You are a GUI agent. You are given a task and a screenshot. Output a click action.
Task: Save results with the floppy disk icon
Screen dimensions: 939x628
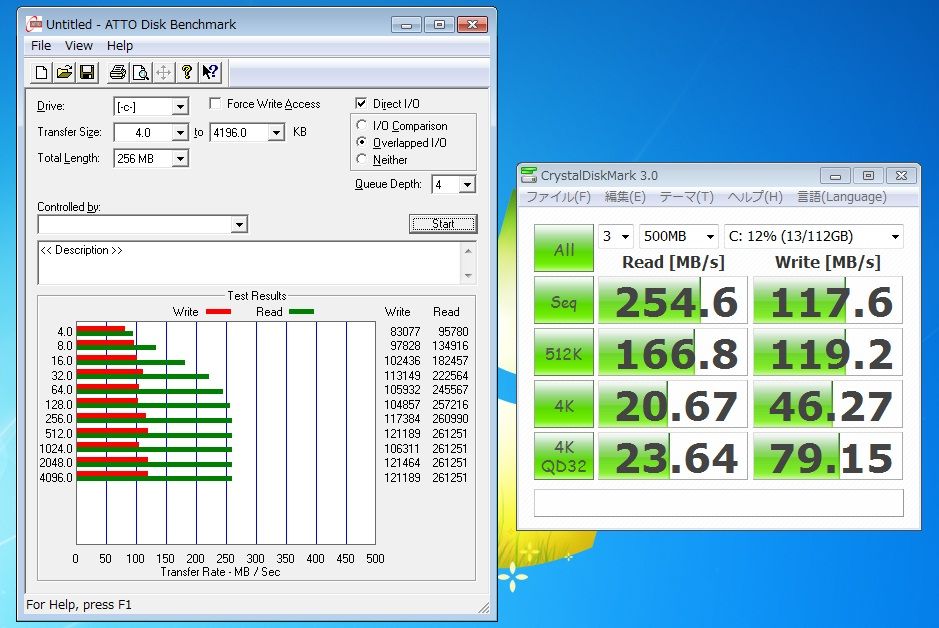click(87, 73)
